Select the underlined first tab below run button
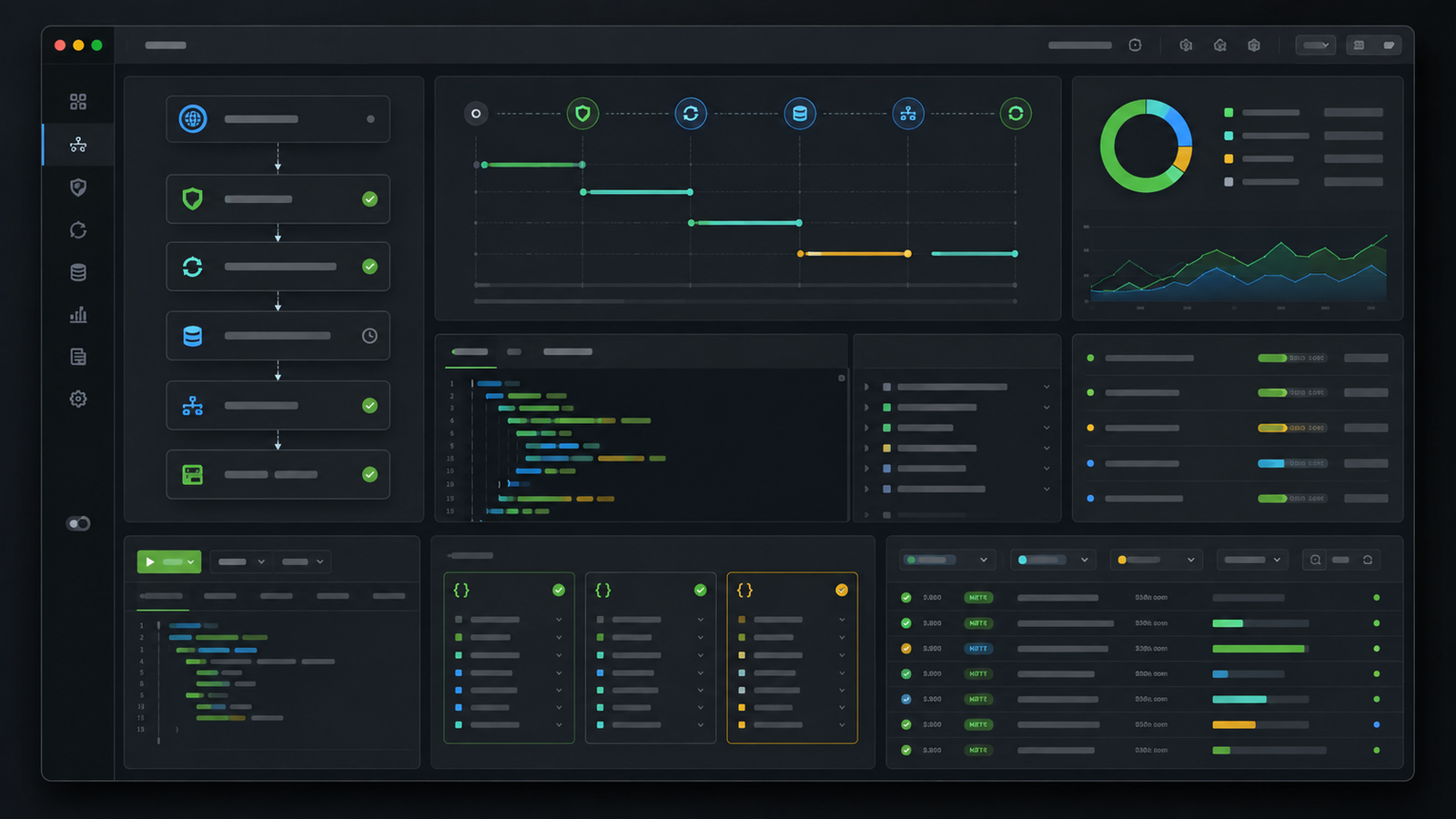Image resolution: width=1456 pixels, height=819 pixels. point(162,596)
